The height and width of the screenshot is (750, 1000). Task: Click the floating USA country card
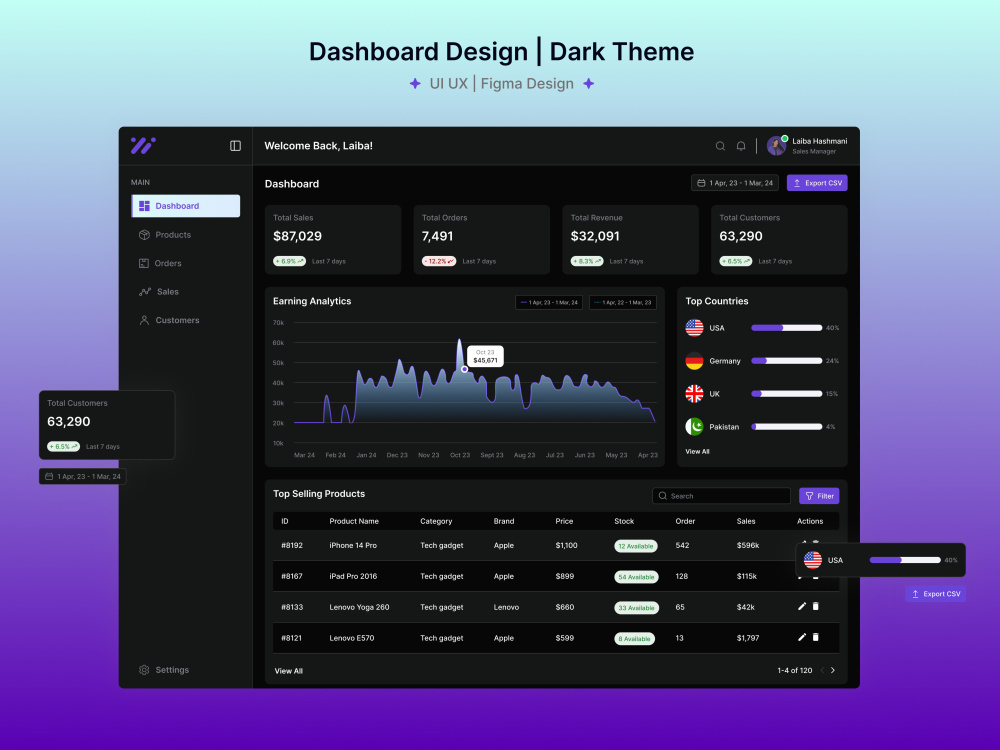click(881, 560)
